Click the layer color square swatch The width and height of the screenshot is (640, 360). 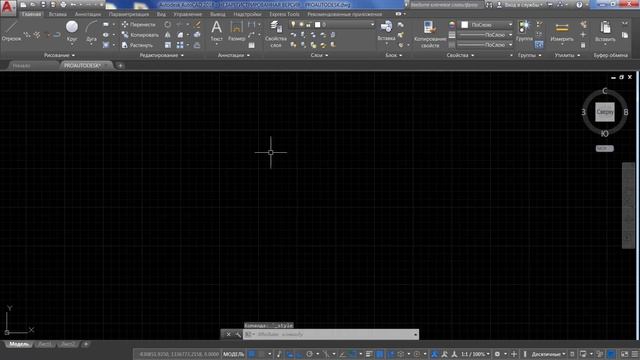coord(318,24)
